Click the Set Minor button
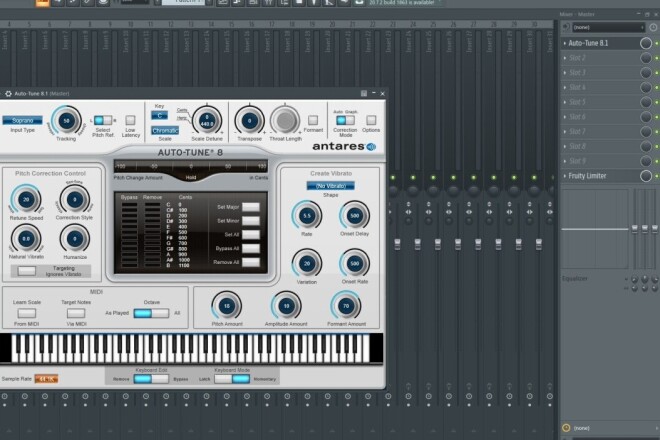Image resolution: width=660 pixels, height=440 pixels. [x=251, y=221]
